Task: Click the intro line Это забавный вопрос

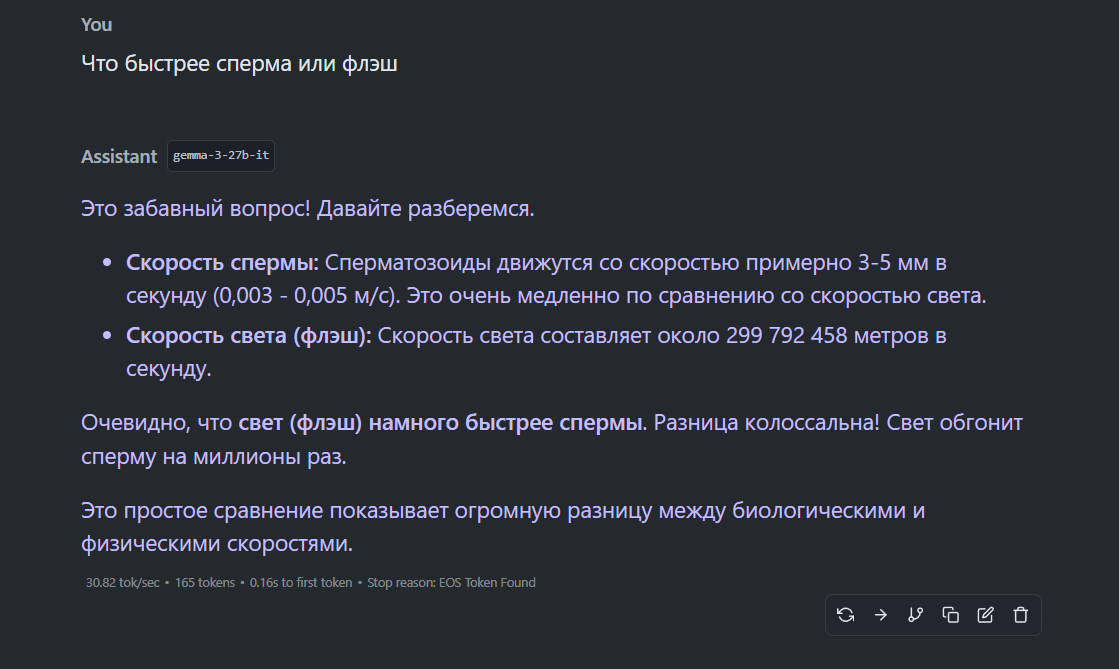Action: pos(308,208)
